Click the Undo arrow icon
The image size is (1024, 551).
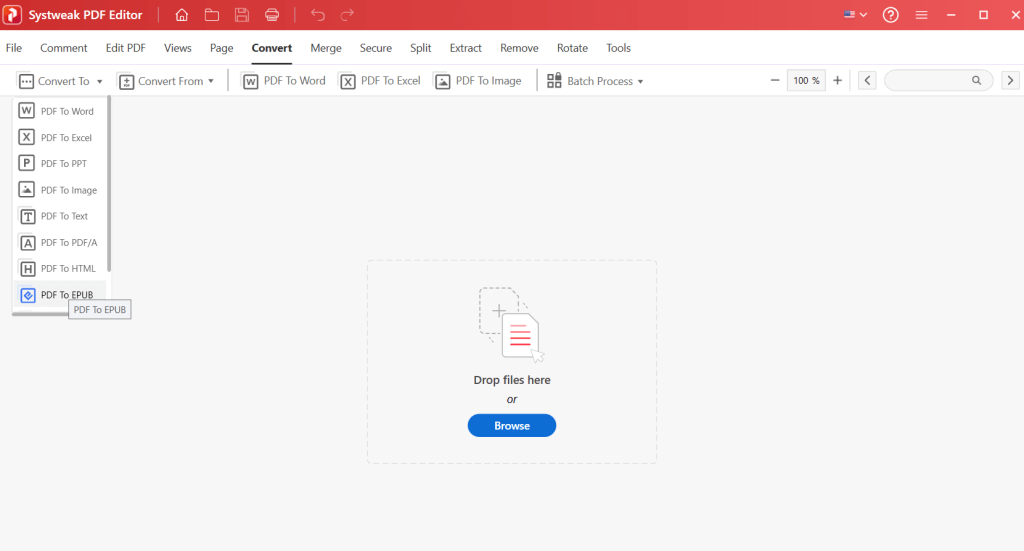[x=317, y=15]
